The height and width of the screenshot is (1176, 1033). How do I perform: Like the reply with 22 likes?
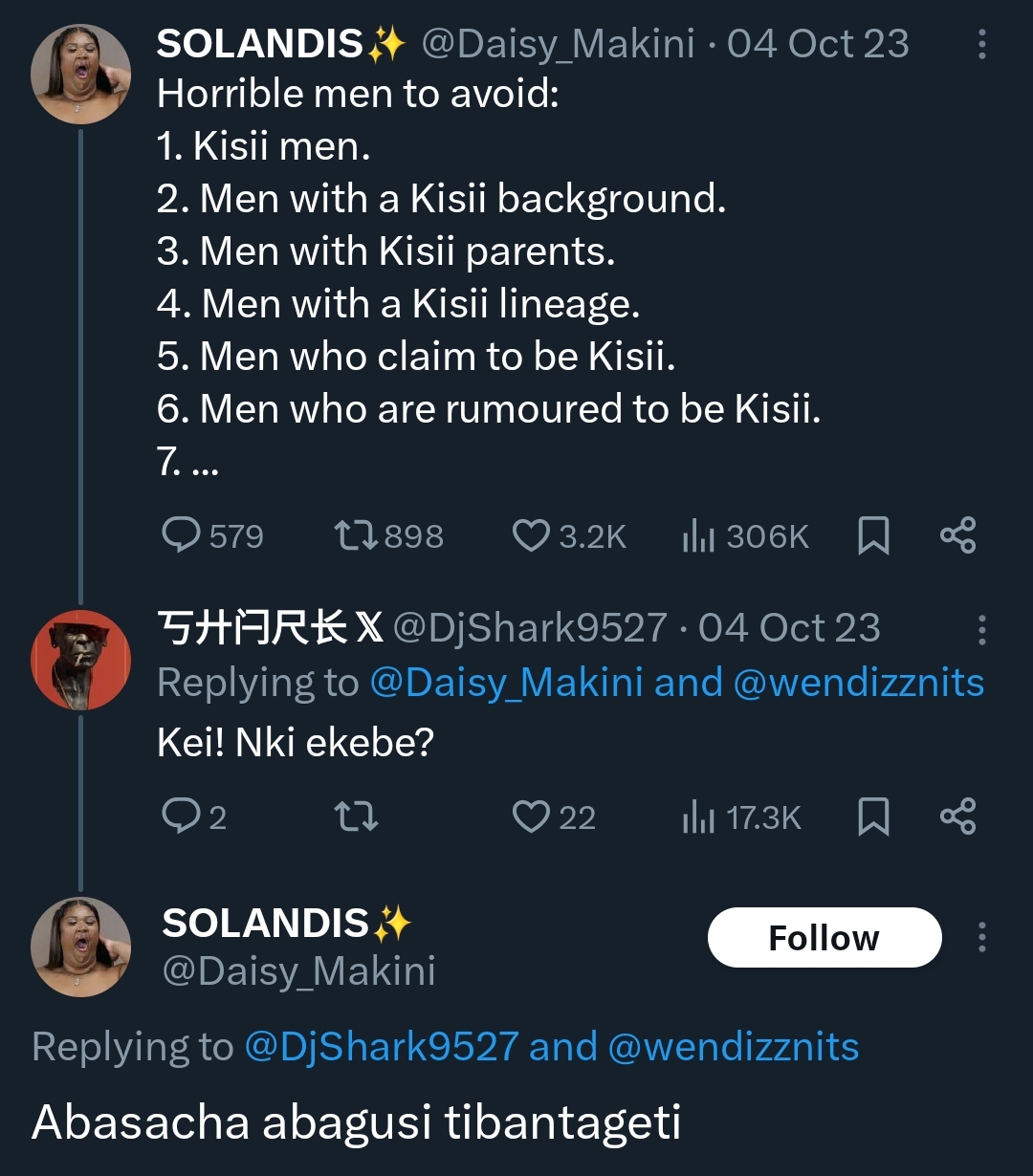click(x=531, y=817)
